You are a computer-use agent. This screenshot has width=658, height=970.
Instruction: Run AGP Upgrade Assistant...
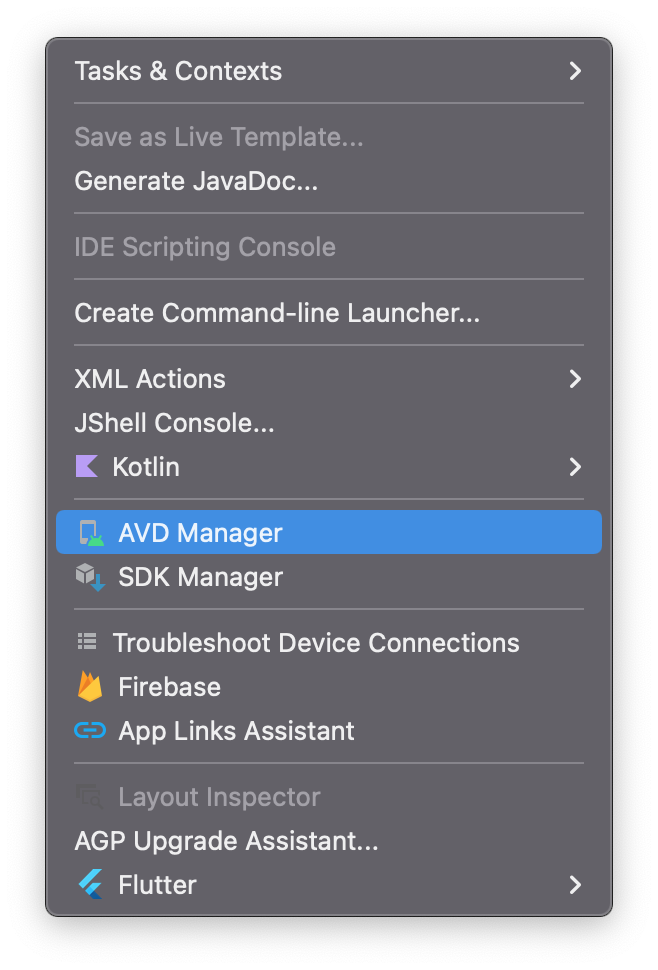tap(329, 841)
